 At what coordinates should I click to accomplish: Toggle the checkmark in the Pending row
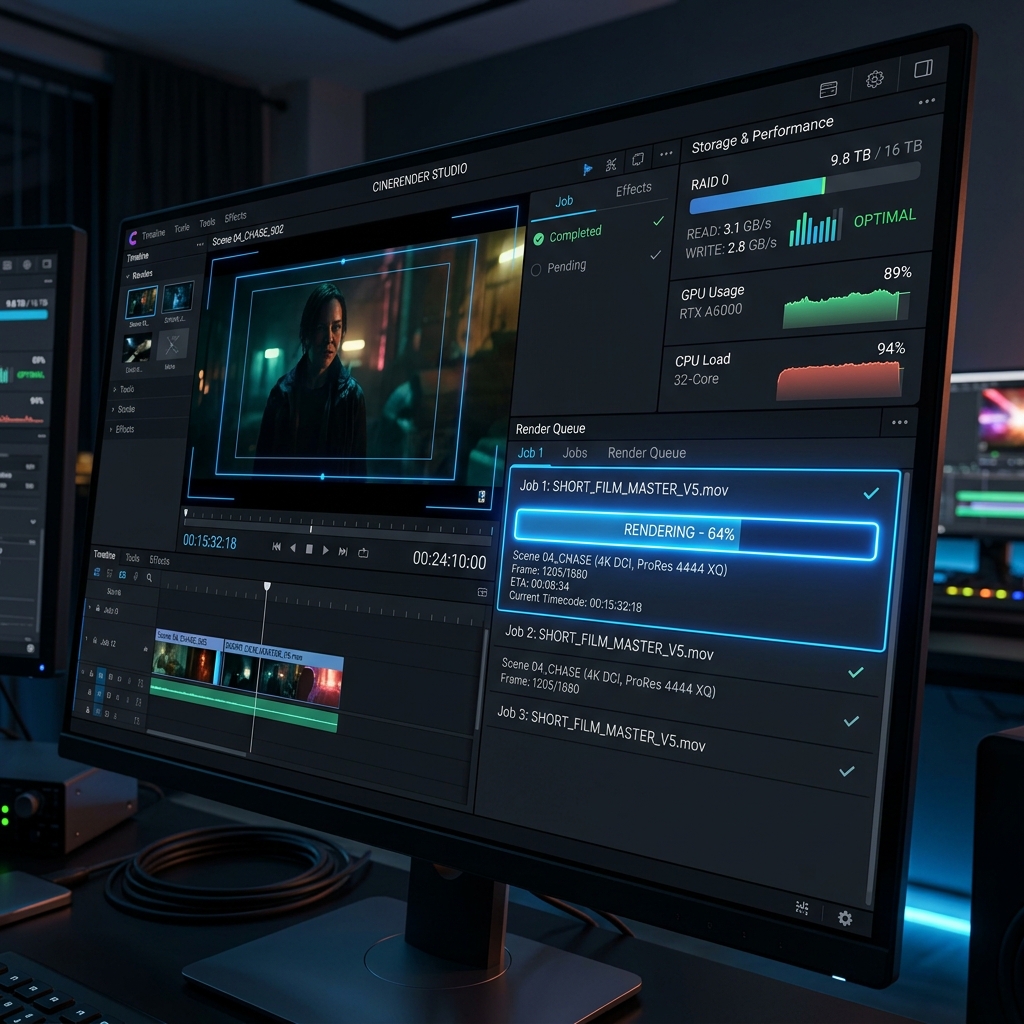click(x=655, y=255)
